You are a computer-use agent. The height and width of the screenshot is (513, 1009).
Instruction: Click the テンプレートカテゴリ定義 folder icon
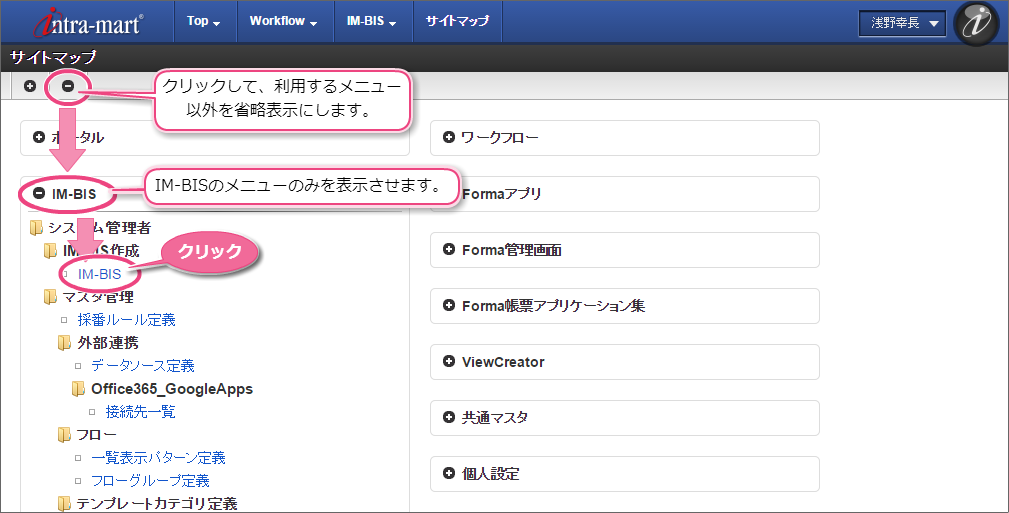pyautogui.click(x=64, y=503)
